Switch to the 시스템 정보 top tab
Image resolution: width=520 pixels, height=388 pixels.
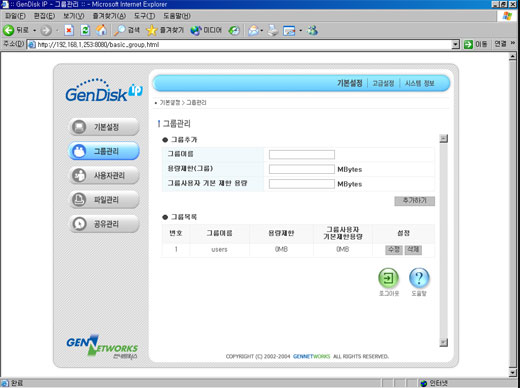pos(419,83)
